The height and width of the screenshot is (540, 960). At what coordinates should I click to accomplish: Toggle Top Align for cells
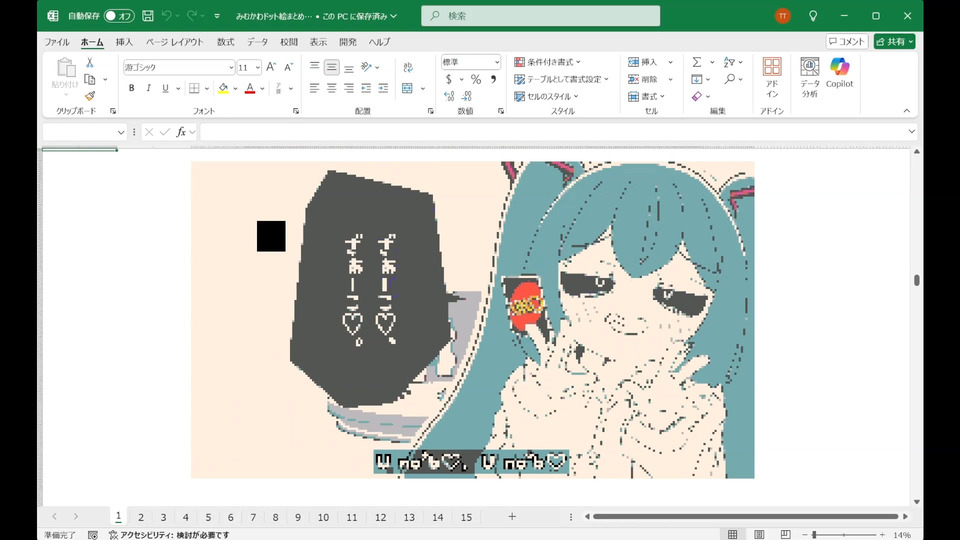tap(314, 67)
